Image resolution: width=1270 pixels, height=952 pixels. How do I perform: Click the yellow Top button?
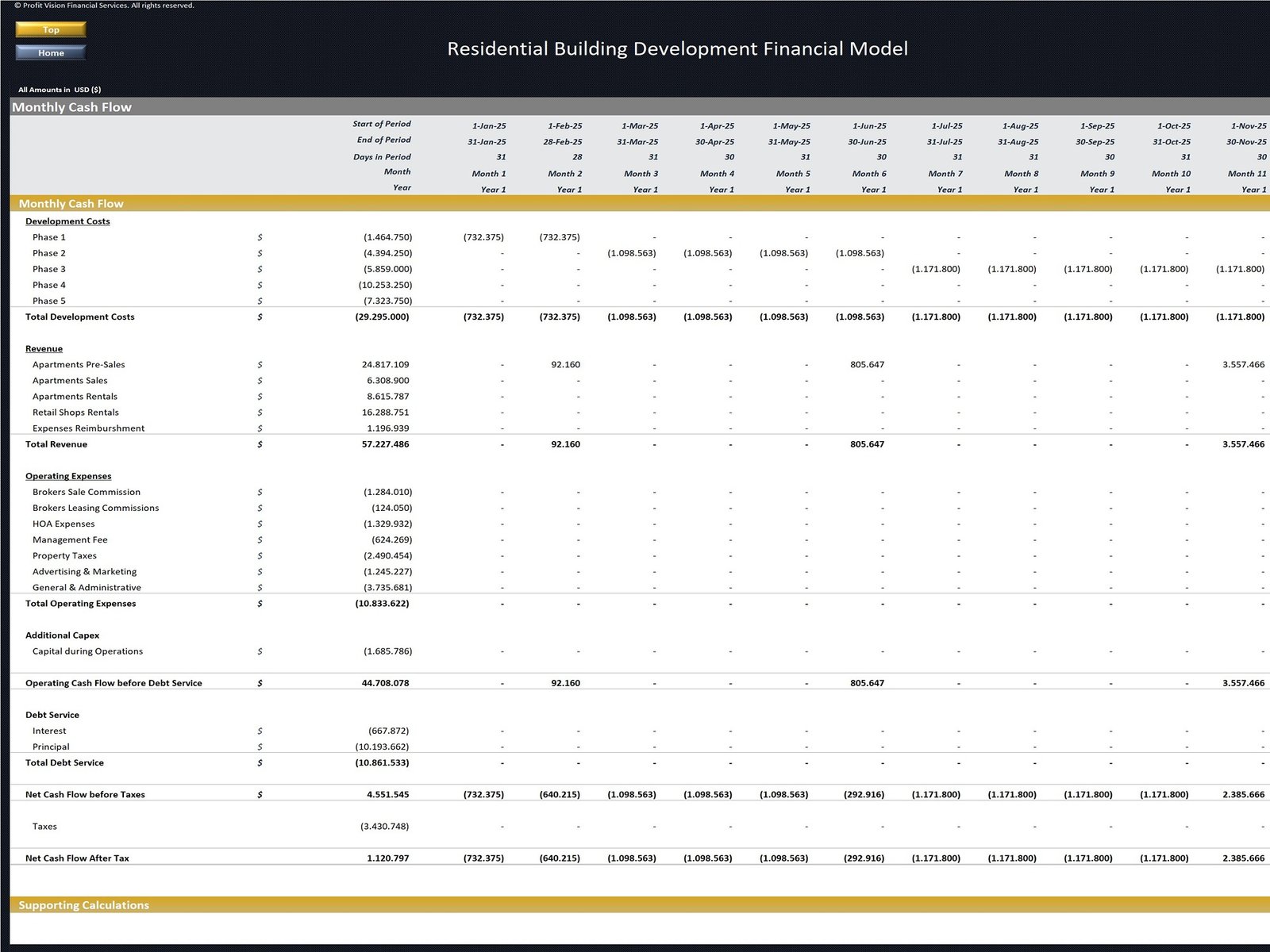[x=51, y=29]
